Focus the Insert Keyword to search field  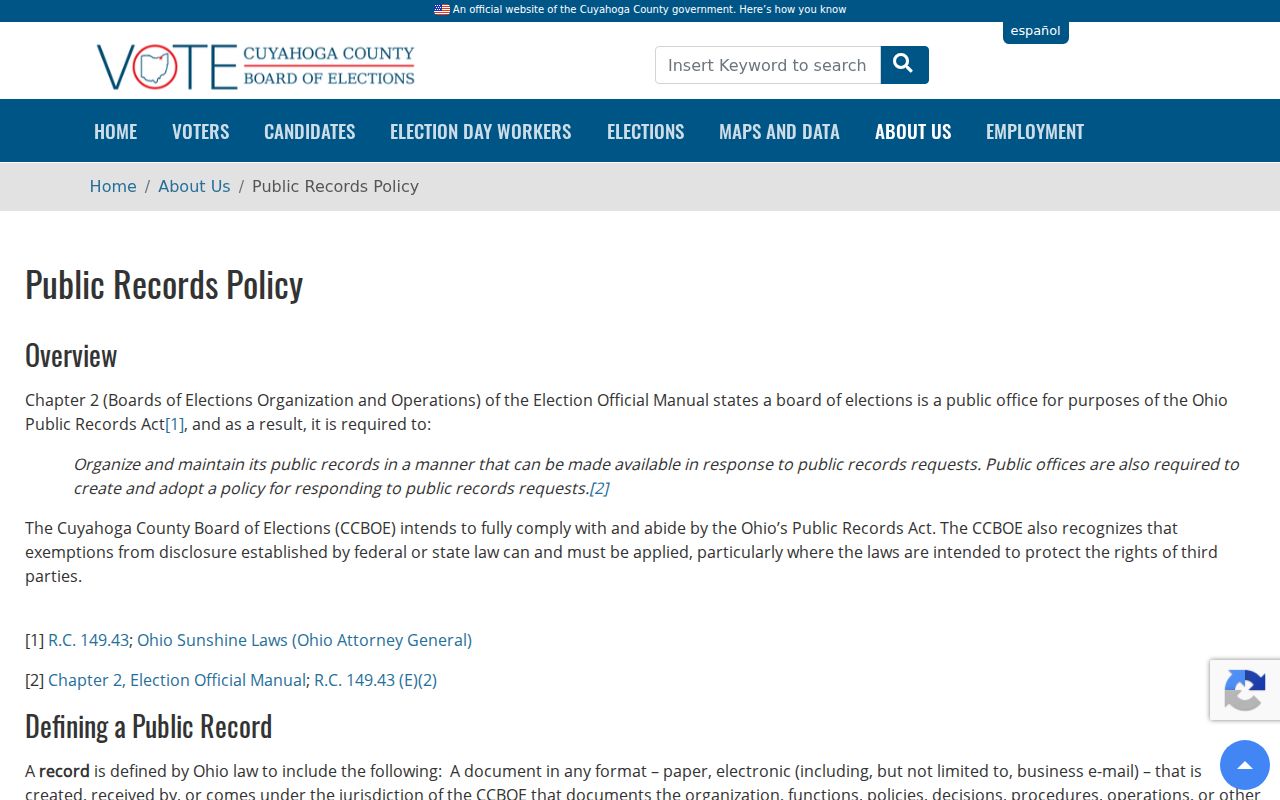[768, 65]
